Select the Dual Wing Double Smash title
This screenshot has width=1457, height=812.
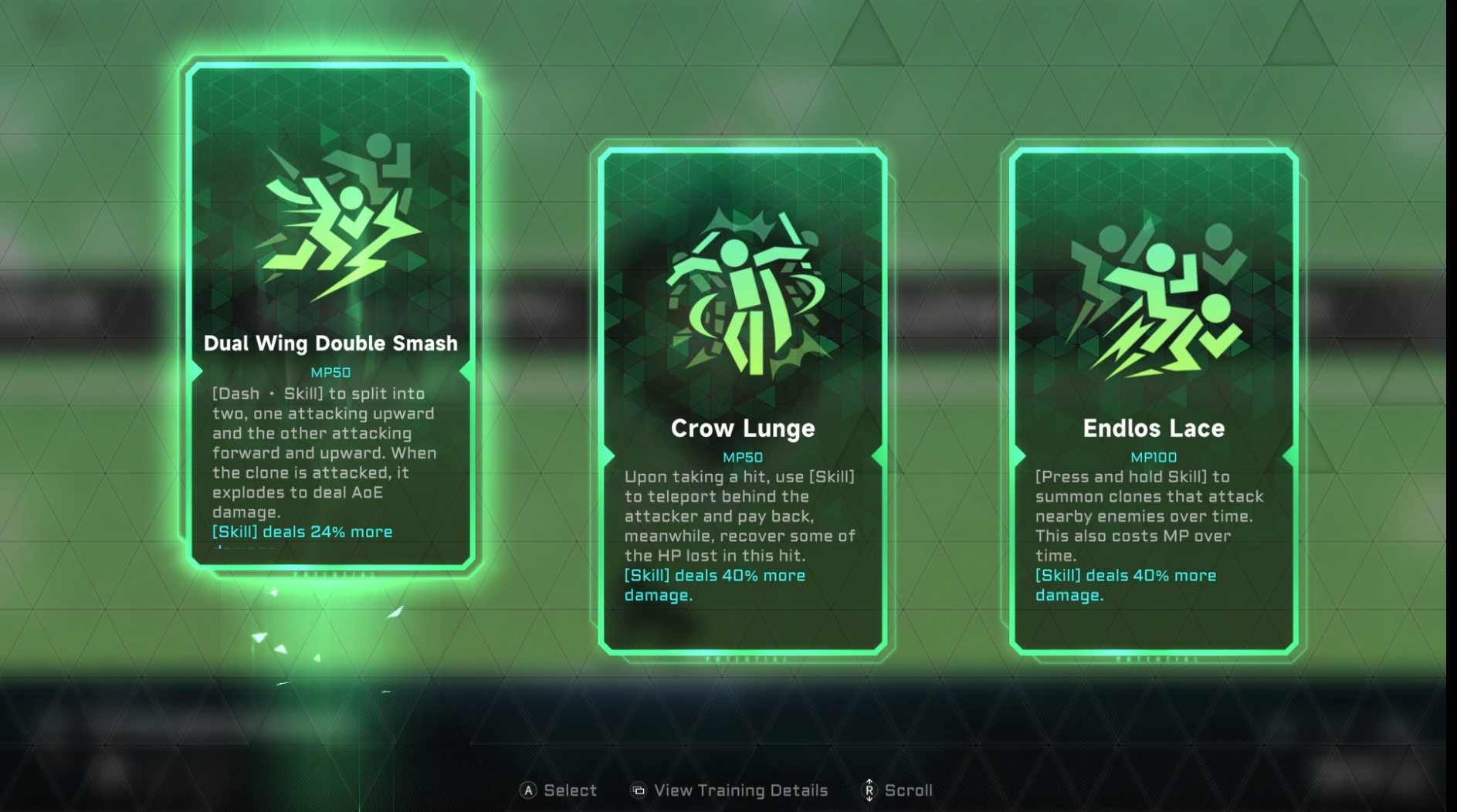pyautogui.click(x=330, y=343)
